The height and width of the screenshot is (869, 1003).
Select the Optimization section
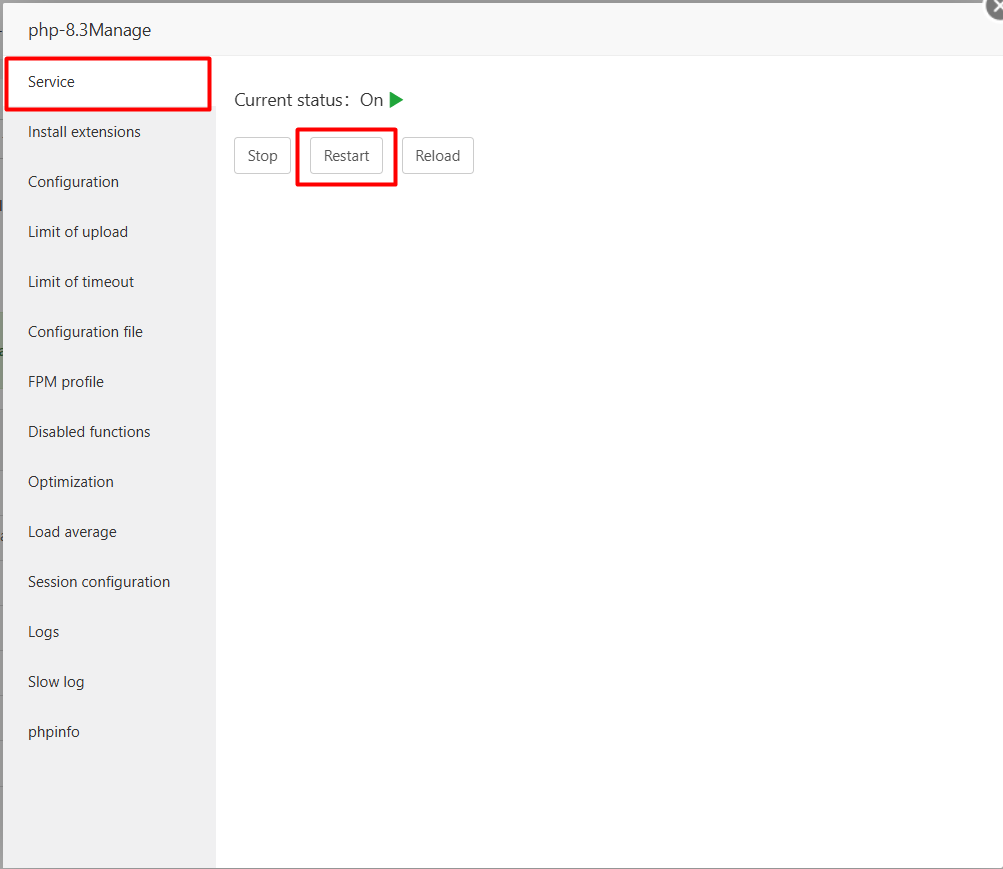coord(70,481)
